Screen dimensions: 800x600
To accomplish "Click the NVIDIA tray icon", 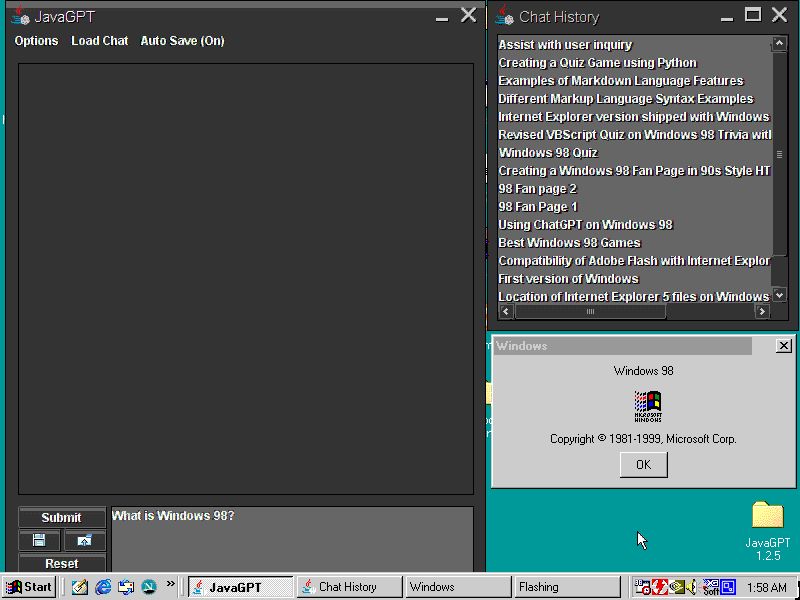I will click(x=677, y=587).
